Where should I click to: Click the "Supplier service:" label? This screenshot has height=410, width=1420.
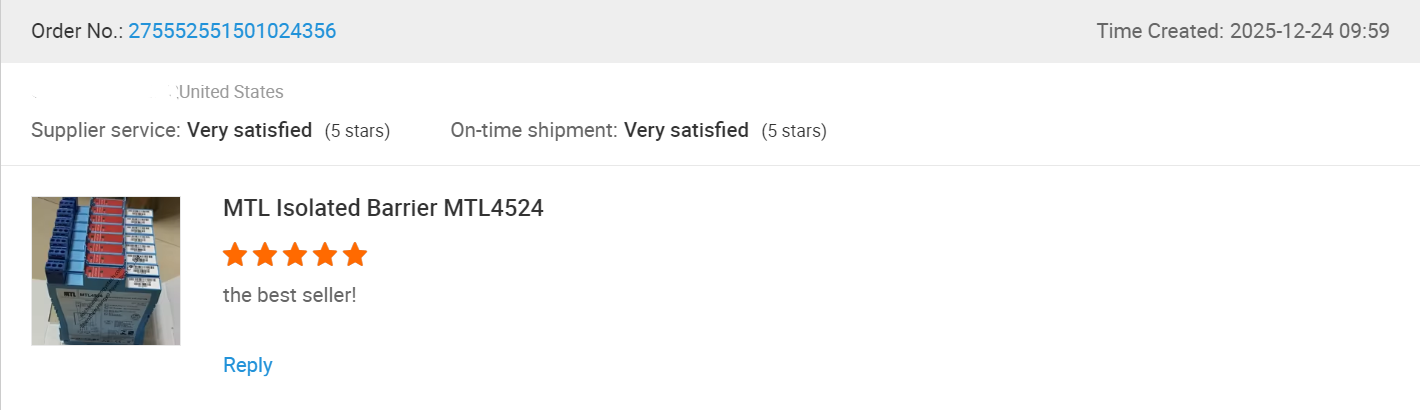(106, 130)
